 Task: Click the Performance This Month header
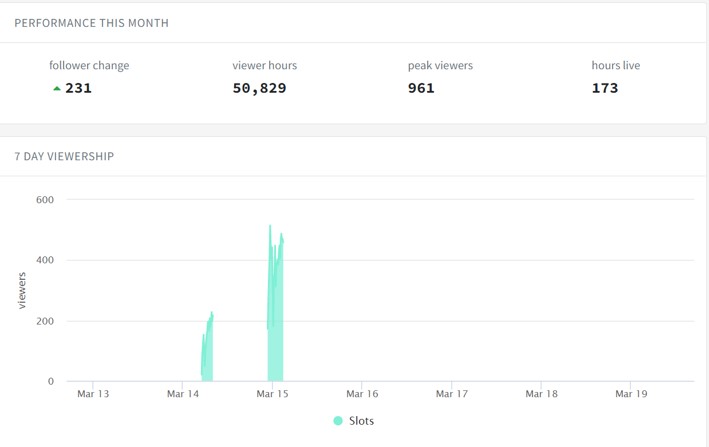tap(91, 23)
